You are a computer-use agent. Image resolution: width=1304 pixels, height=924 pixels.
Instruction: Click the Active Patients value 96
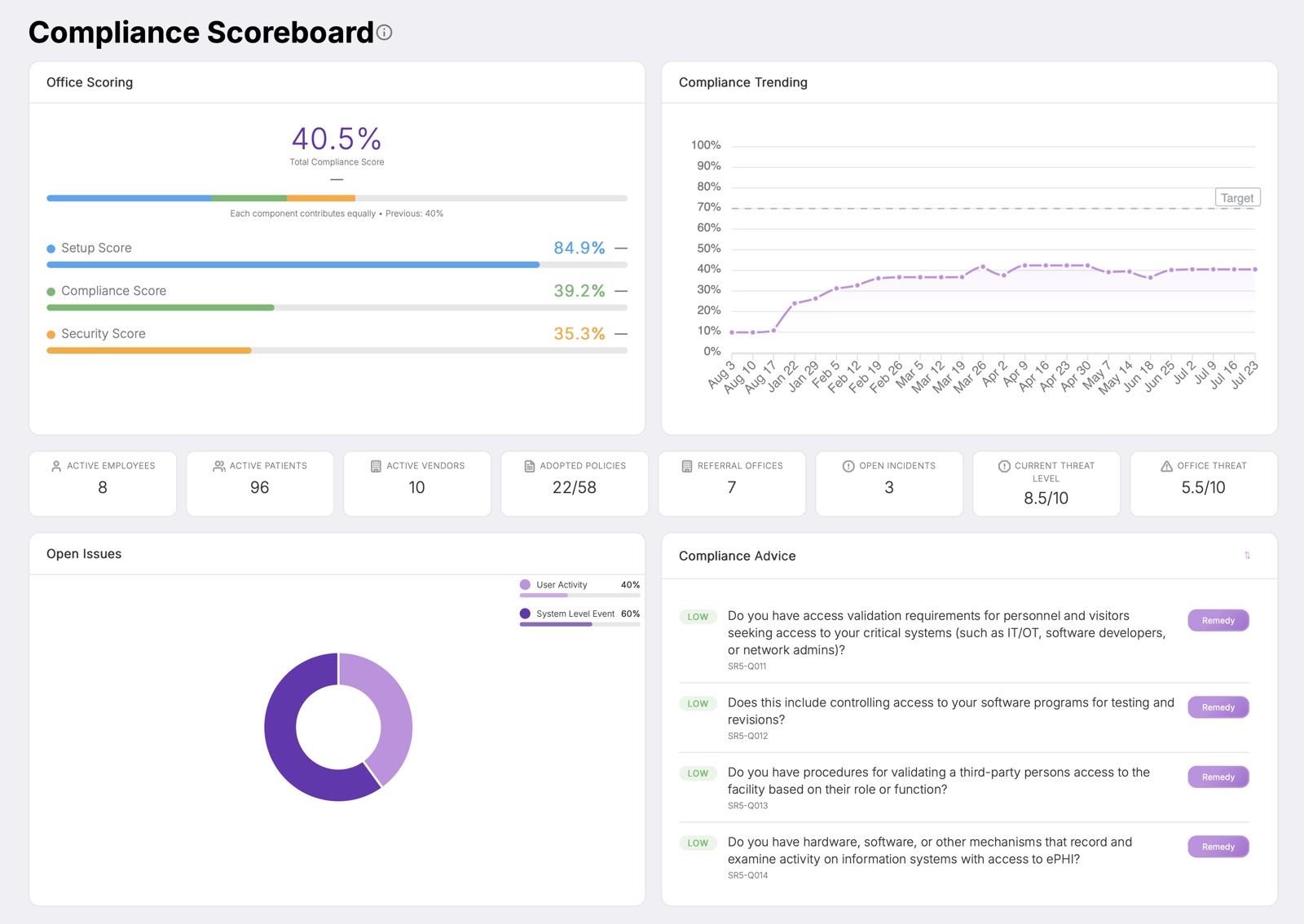click(259, 487)
